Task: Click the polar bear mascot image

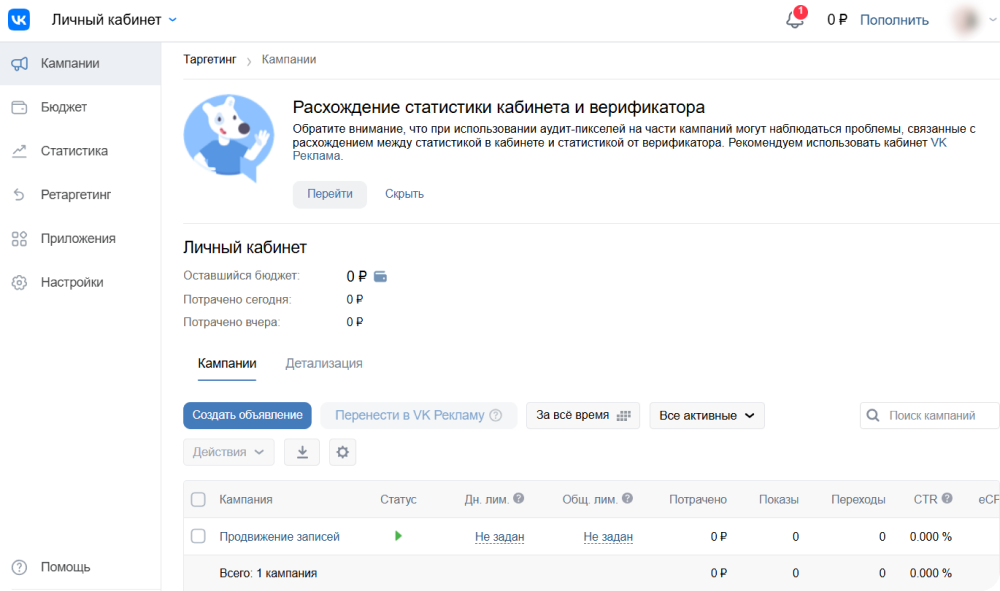Action: point(229,137)
